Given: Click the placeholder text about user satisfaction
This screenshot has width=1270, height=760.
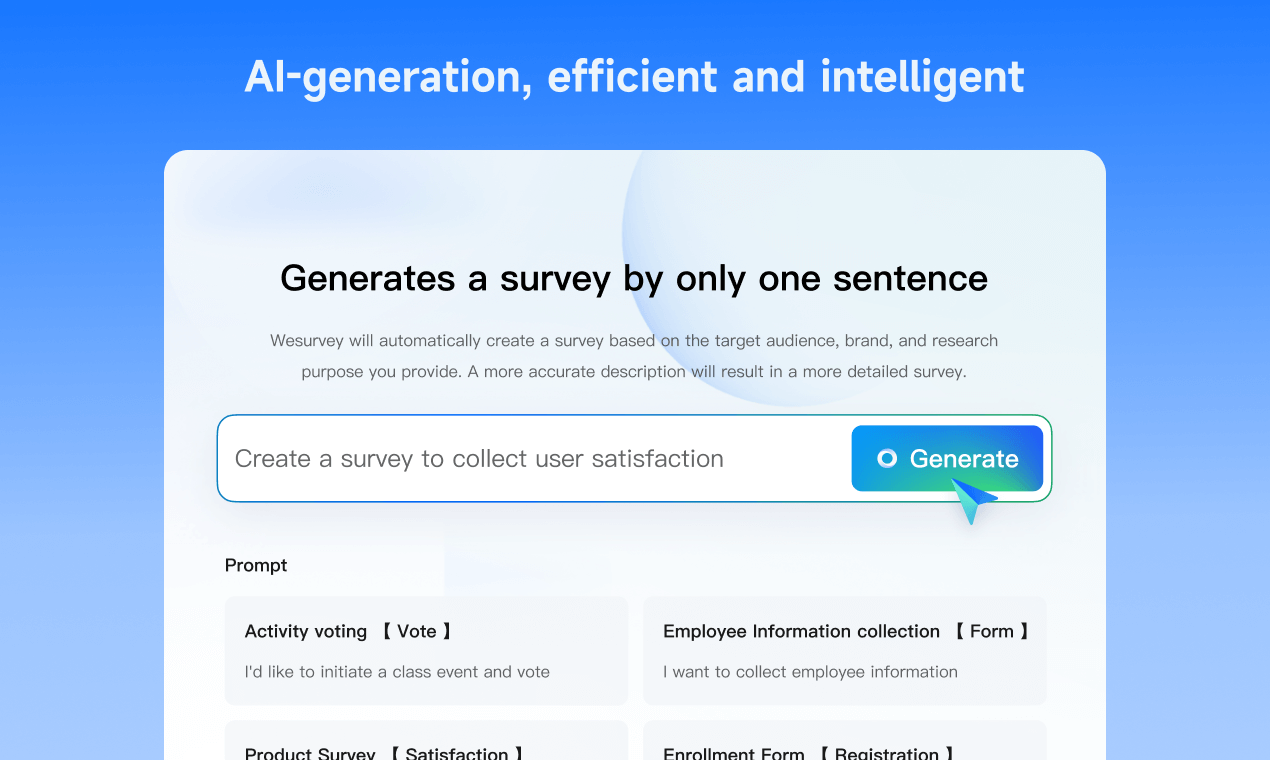Looking at the screenshot, I should click(478, 458).
